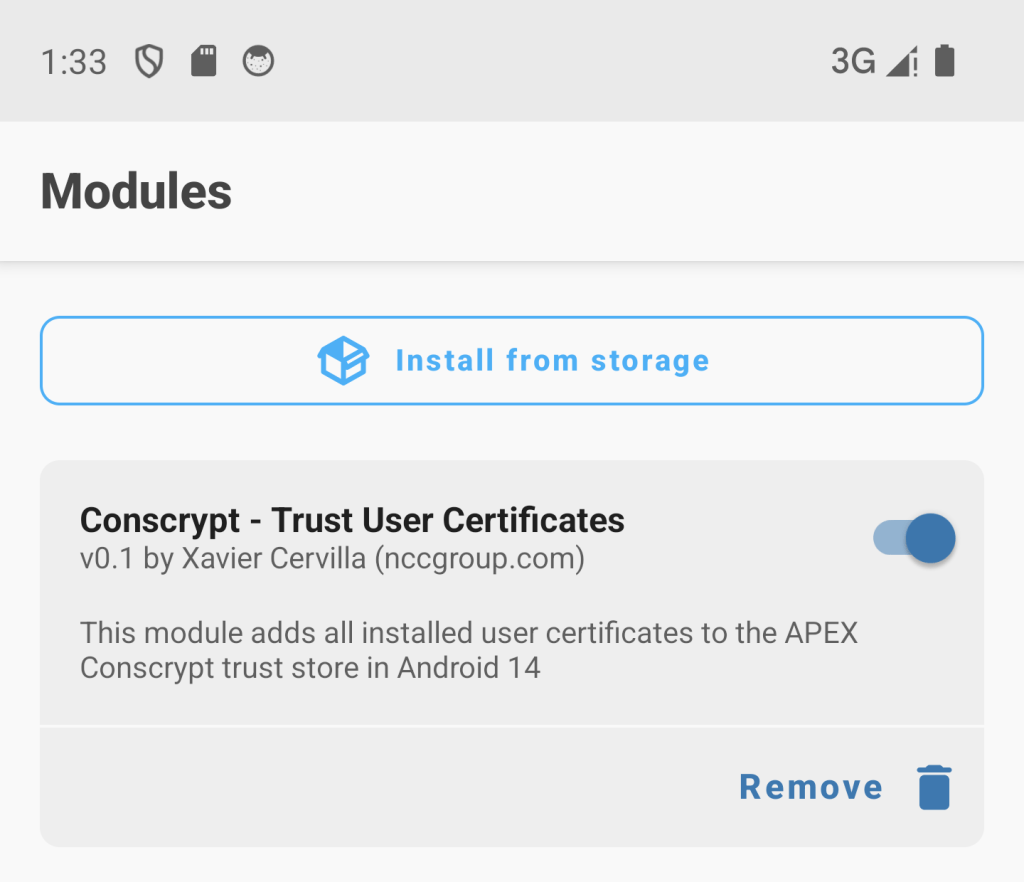Image resolution: width=1024 pixels, height=882 pixels.
Task: Tap the round face notification icon
Action: point(259,62)
